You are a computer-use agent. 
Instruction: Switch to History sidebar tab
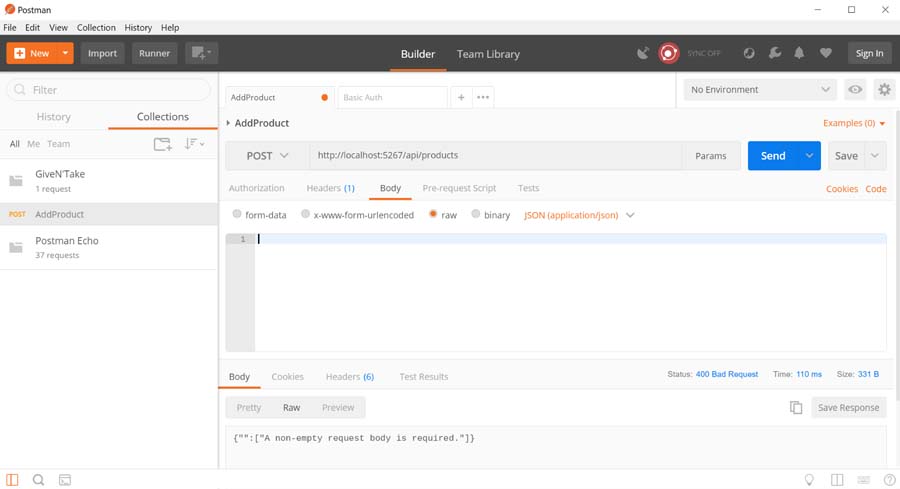(53, 117)
